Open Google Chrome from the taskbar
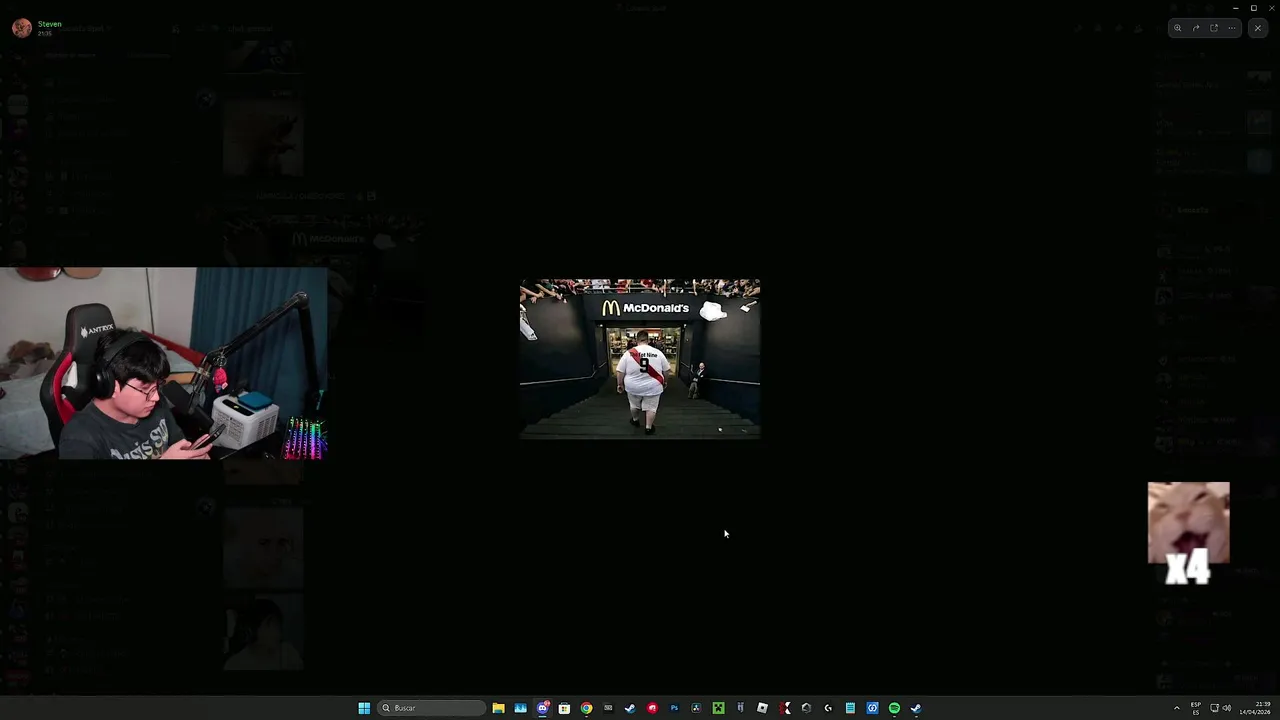The height and width of the screenshot is (720, 1280). [x=586, y=708]
